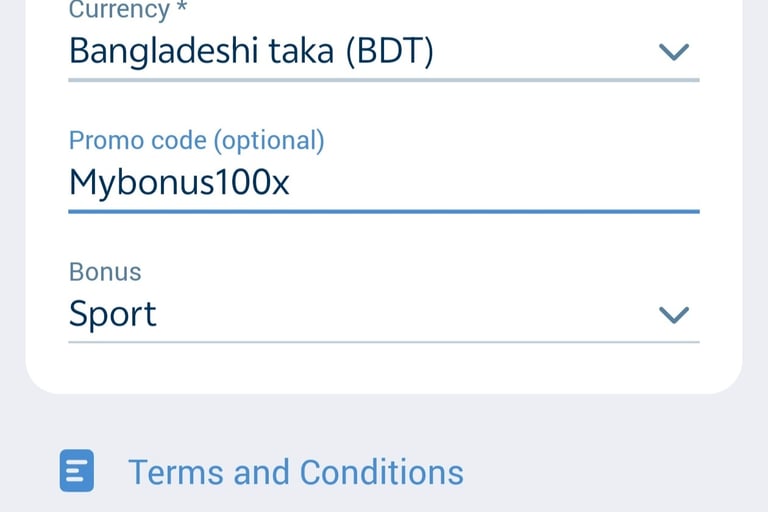Click the Bonus field label
This screenshot has height=512, width=768.
point(105,272)
